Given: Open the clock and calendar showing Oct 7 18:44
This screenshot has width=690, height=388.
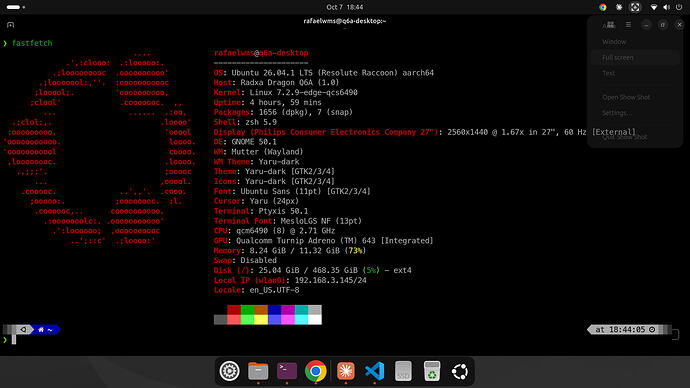Looking at the screenshot, I should tap(345, 7).
